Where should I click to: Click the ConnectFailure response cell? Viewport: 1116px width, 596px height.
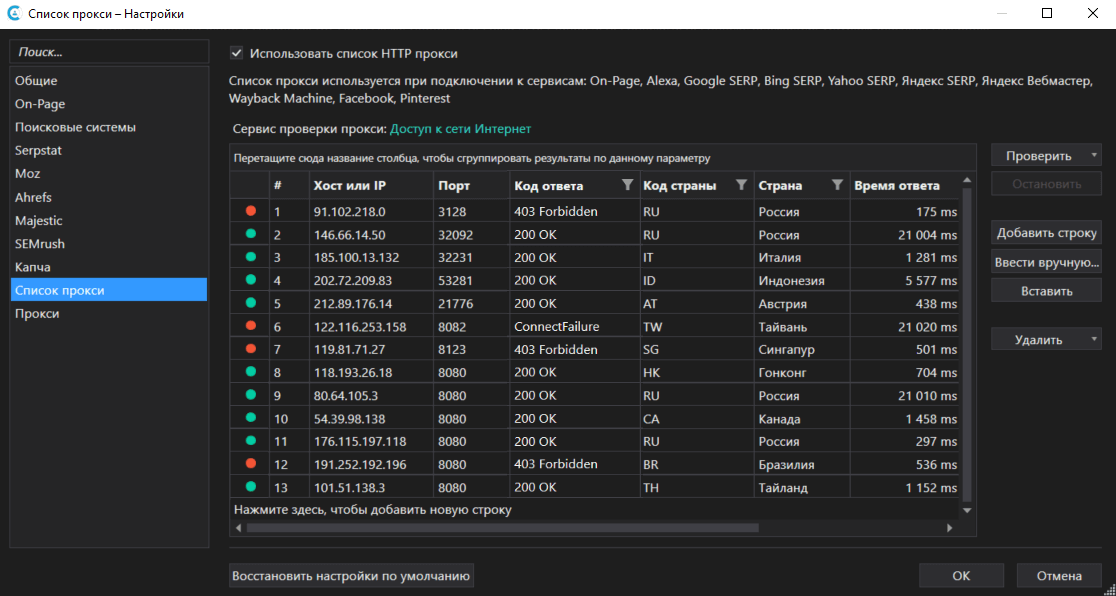(x=575, y=327)
